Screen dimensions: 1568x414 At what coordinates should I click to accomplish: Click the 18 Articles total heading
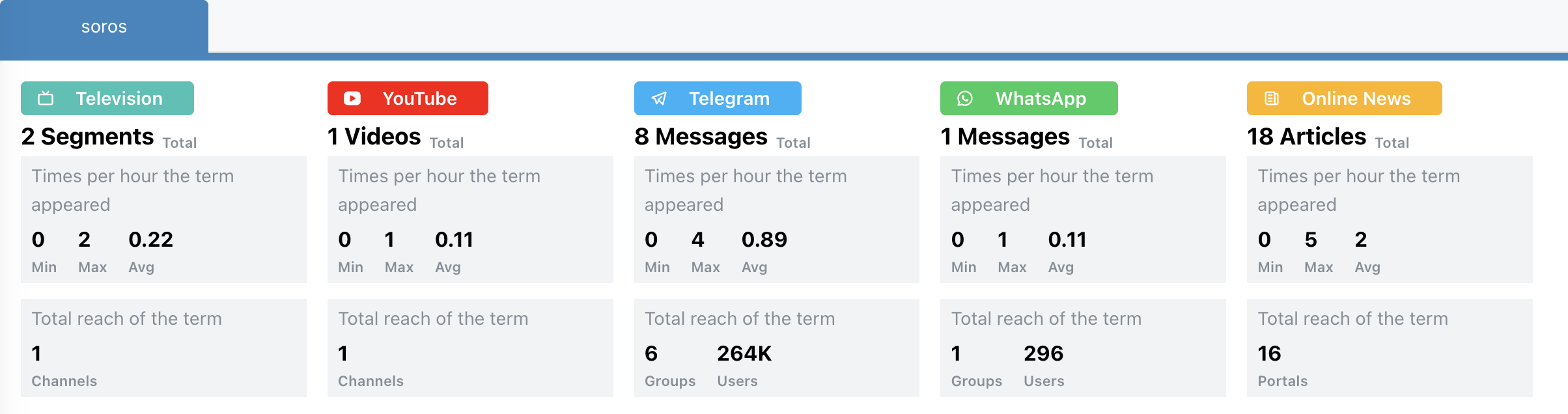pyautogui.click(x=1328, y=137)
